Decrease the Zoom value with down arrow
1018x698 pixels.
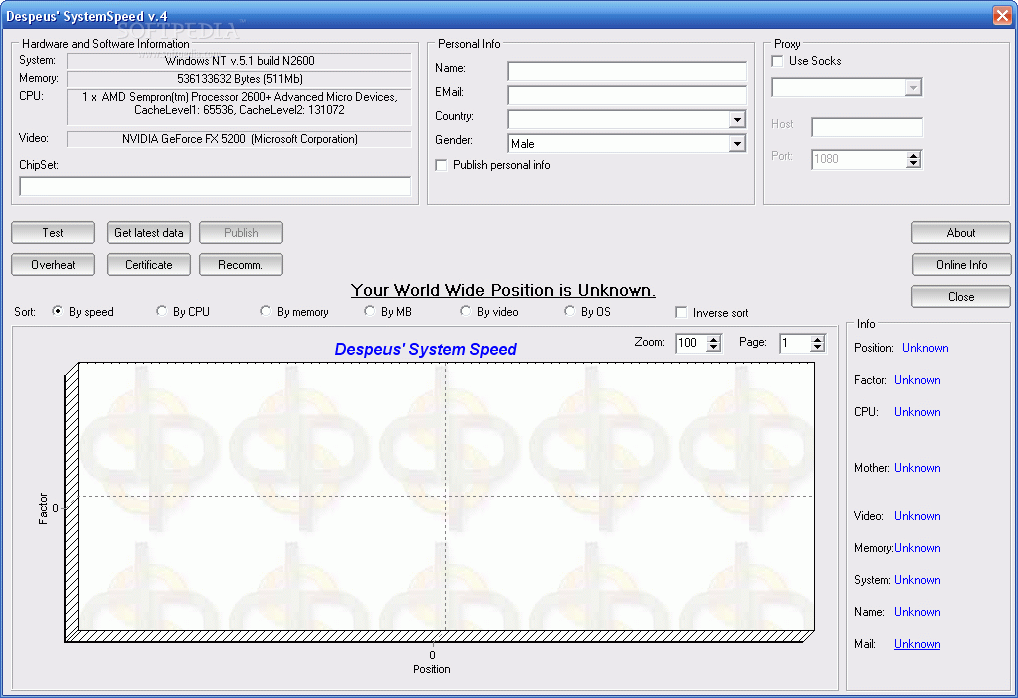pos(714,347)
